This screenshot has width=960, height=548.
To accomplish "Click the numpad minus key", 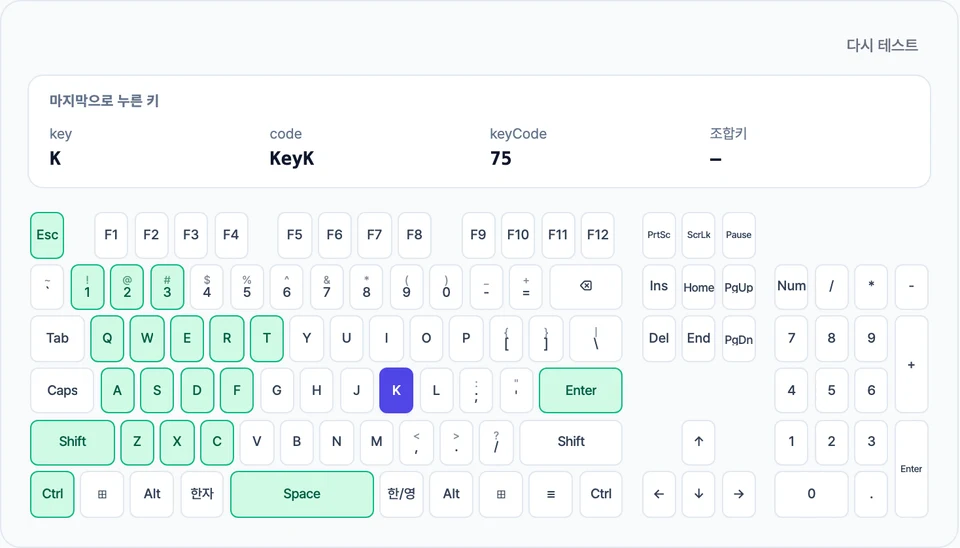I will click(912, 287).
